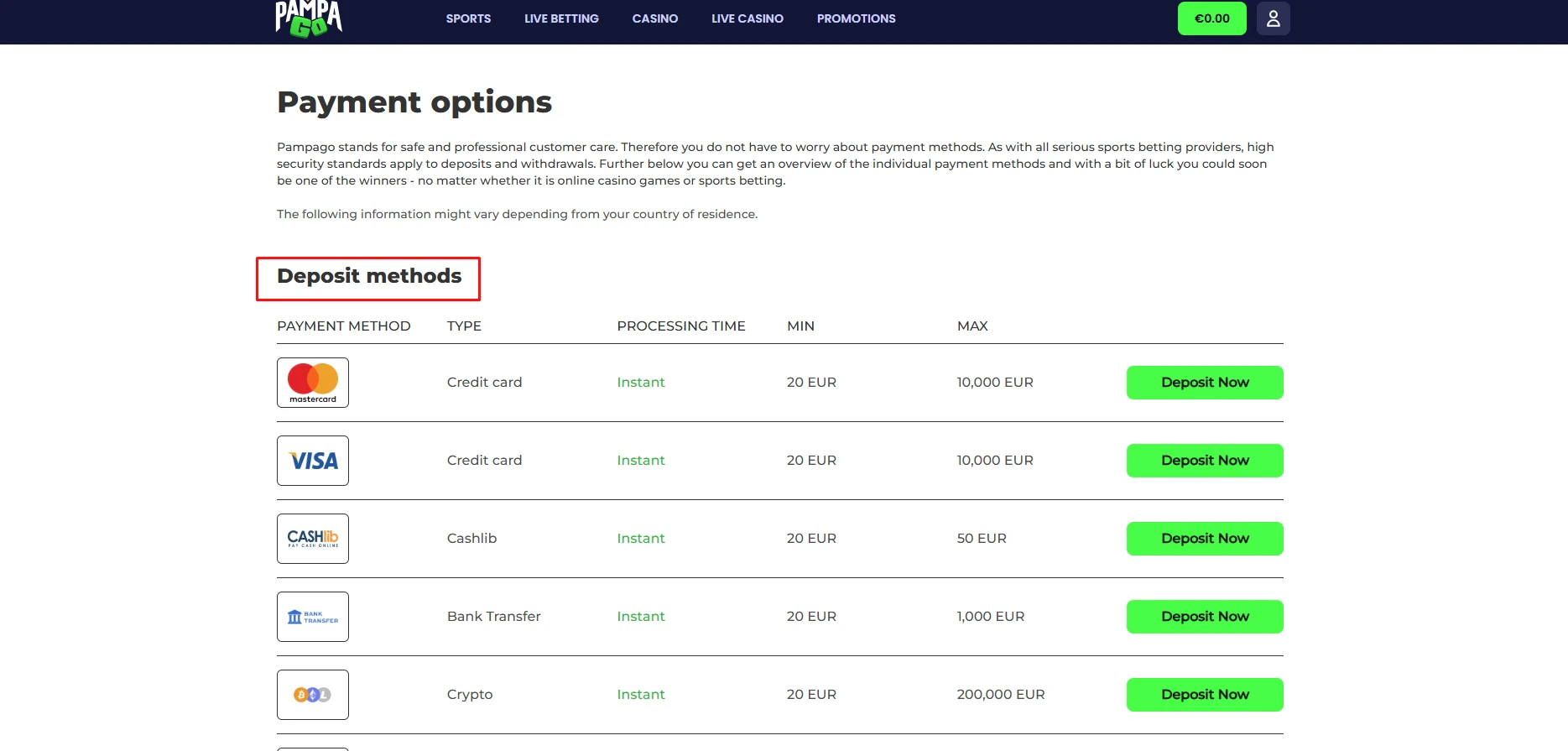The image size is (1568, 751).
Task: Click the 50 EUR maximum for Cashlib
Action: coord(982,539)
